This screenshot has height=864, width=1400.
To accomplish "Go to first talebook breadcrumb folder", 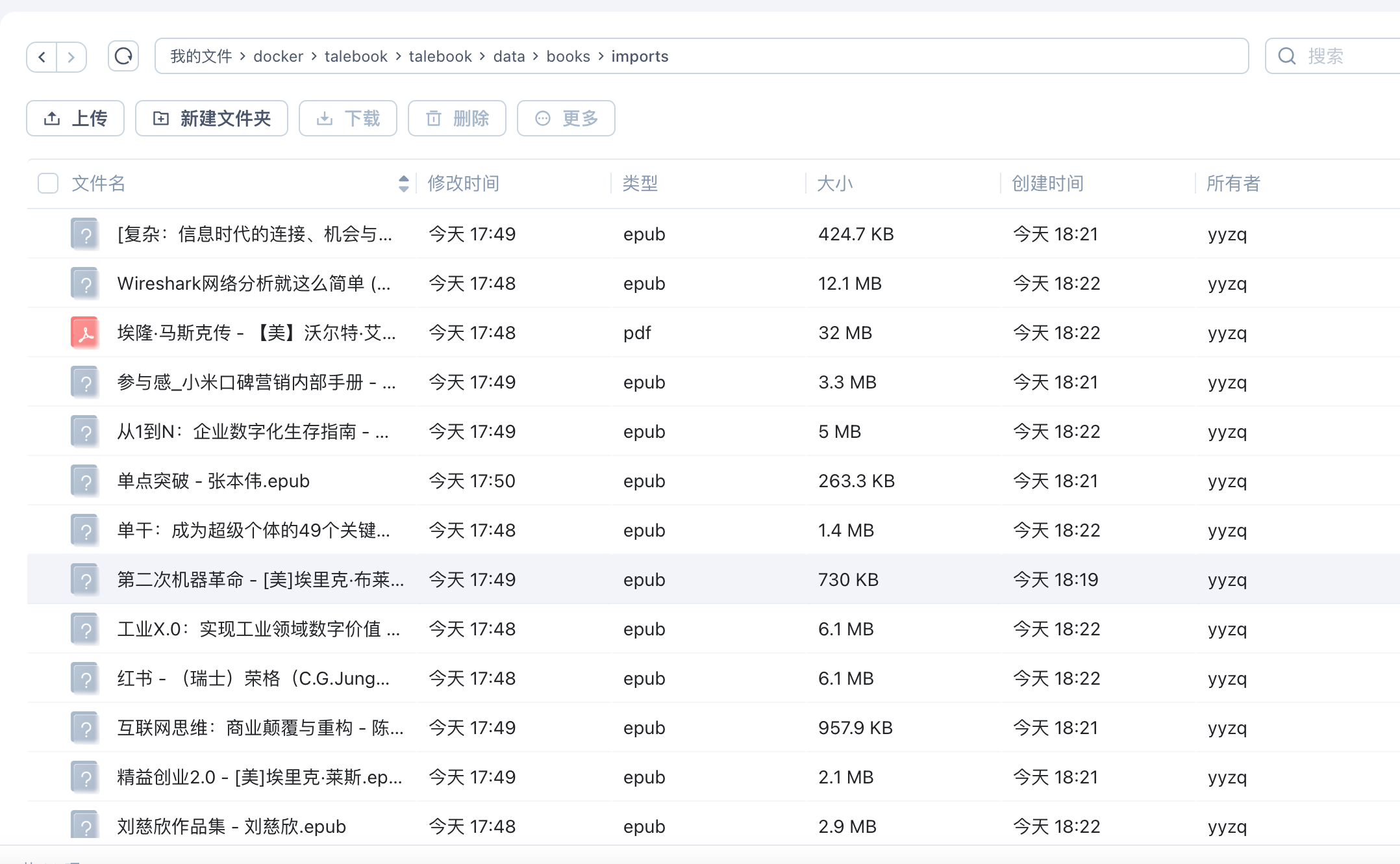I will point(356,57).
